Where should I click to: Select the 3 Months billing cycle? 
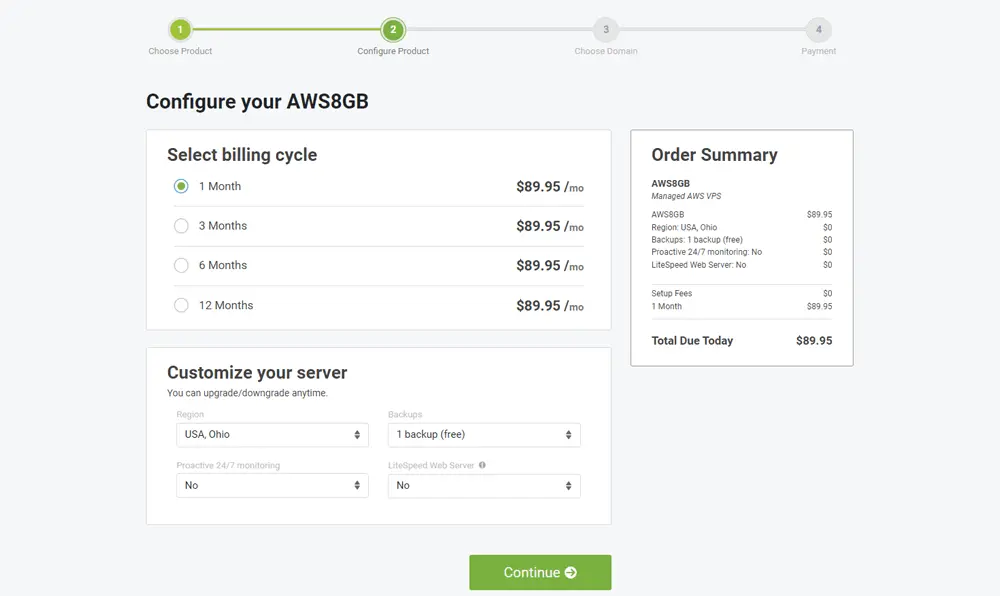pos(181,226)
